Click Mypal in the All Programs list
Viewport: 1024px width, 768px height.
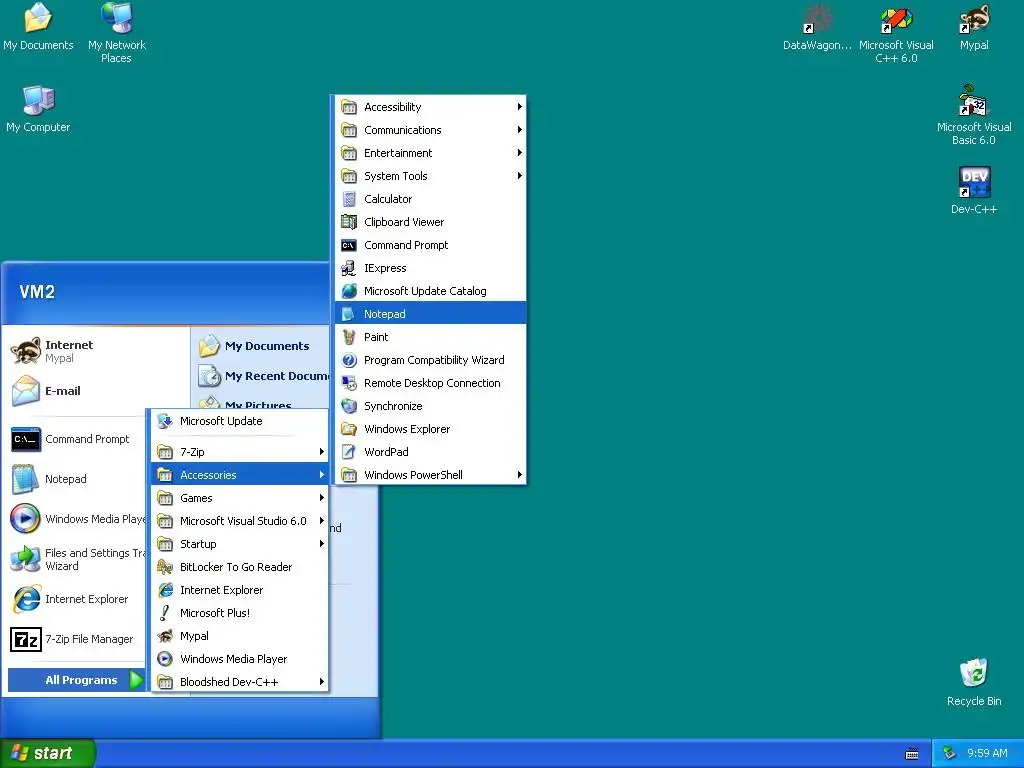(x=240, y=636)
